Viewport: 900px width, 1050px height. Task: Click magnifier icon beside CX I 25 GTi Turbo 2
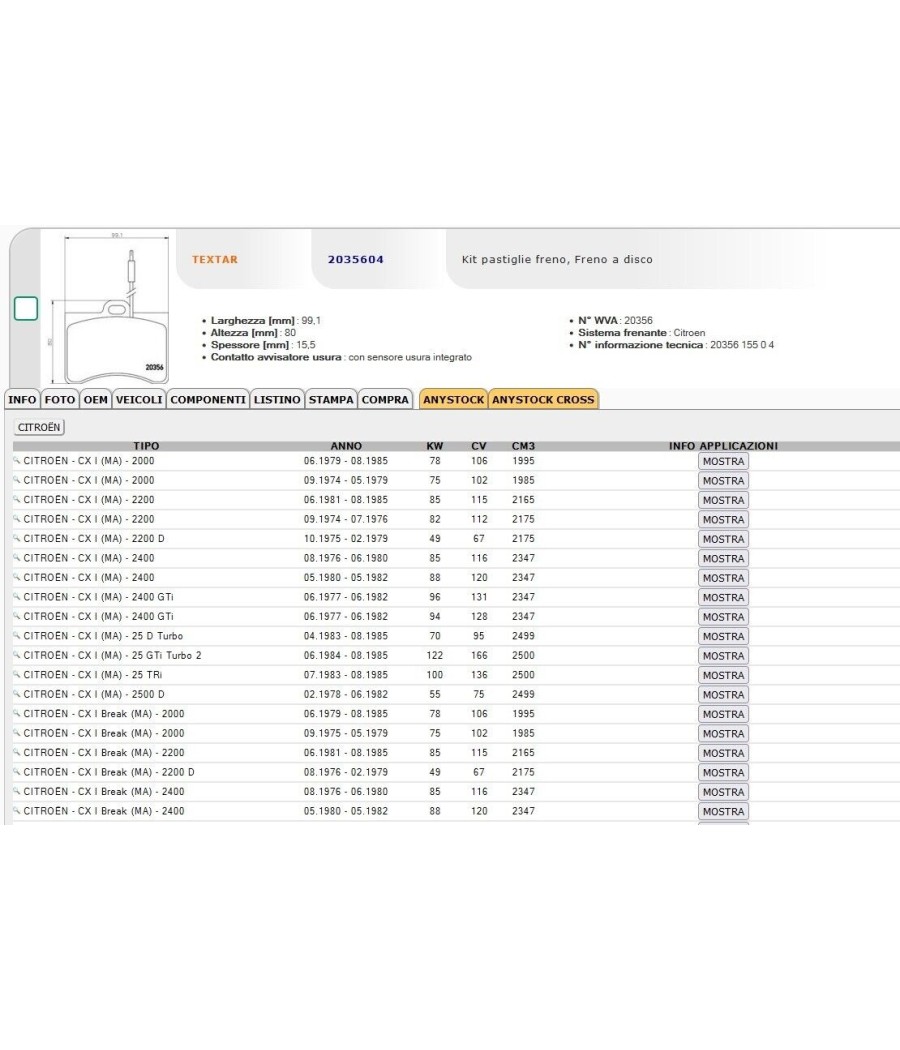coord(17,655)
